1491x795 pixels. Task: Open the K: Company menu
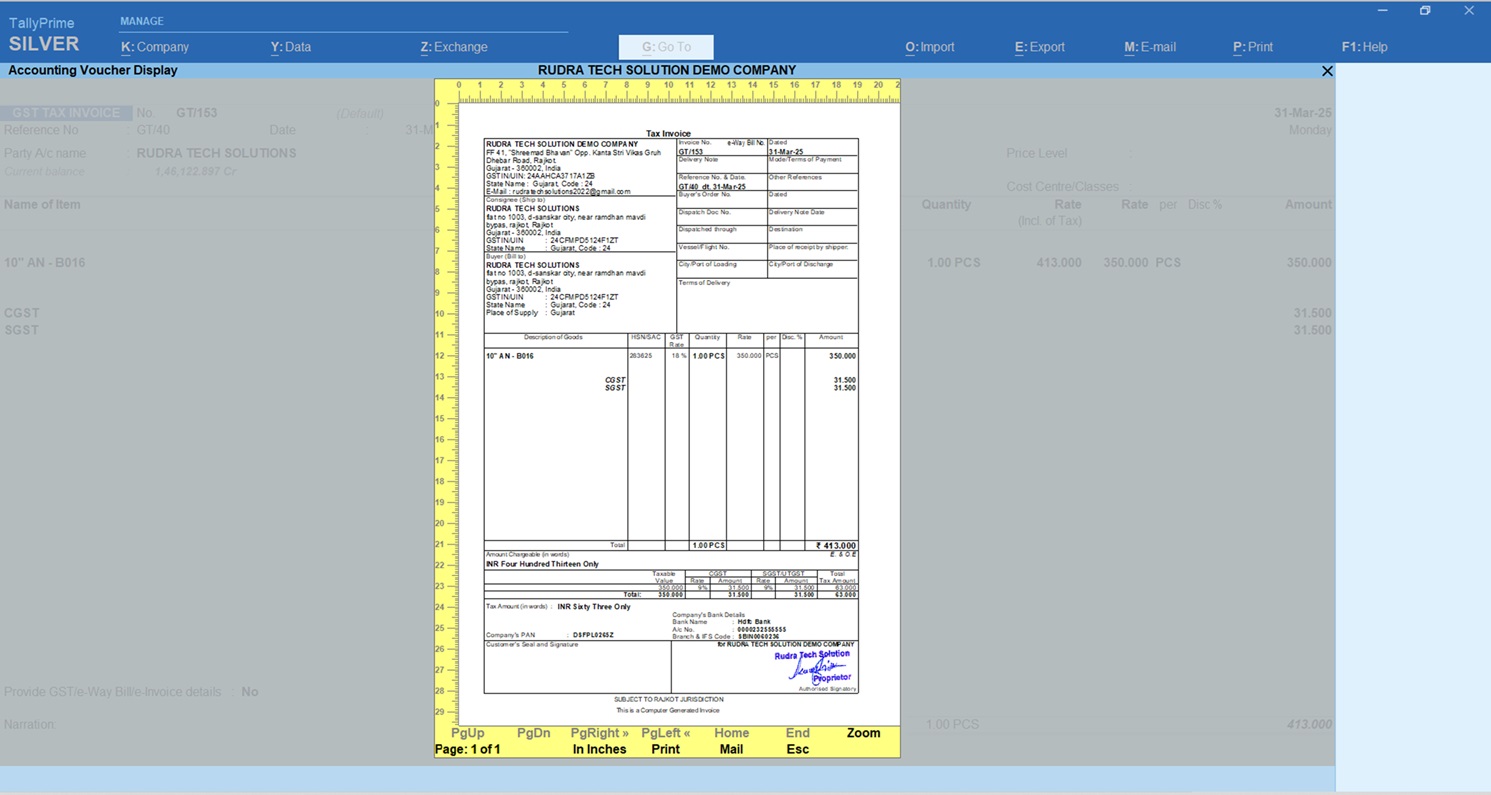tap(155, 47)
